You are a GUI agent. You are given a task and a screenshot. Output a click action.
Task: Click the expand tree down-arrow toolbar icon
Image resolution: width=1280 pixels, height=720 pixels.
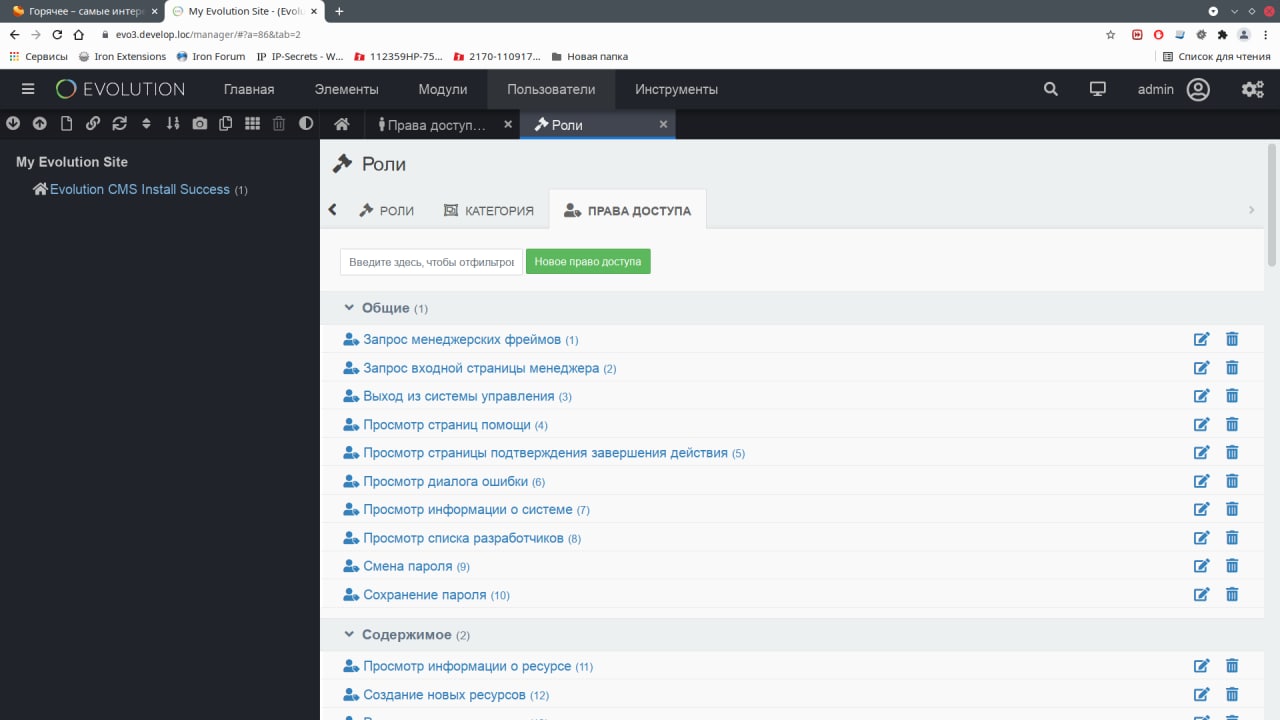13,124
